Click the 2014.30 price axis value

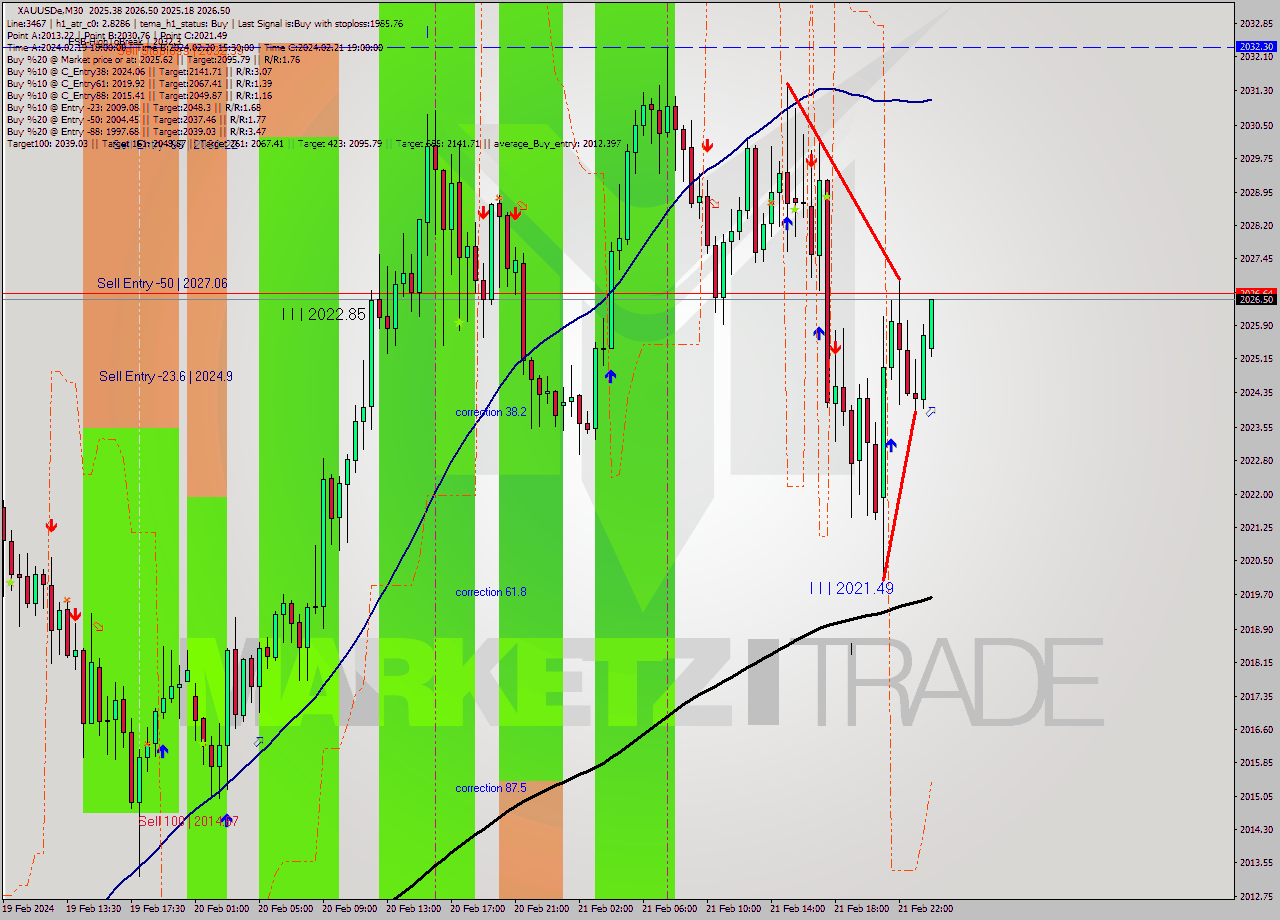click(x=1256, y=830)
